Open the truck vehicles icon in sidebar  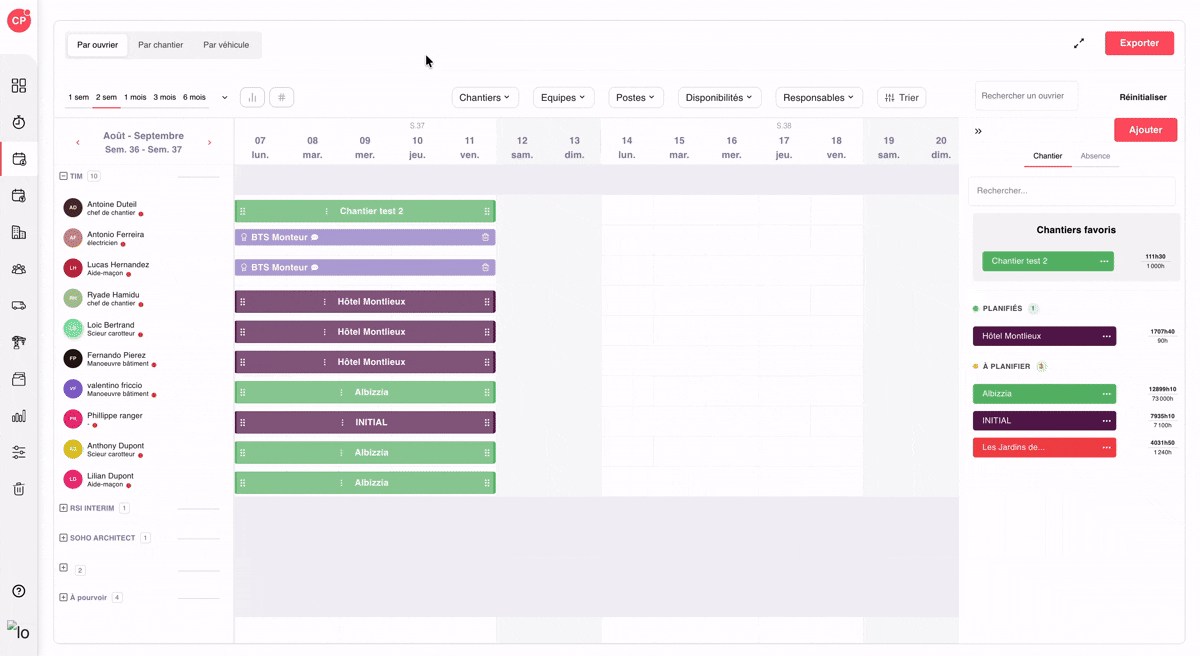(19, 306)
